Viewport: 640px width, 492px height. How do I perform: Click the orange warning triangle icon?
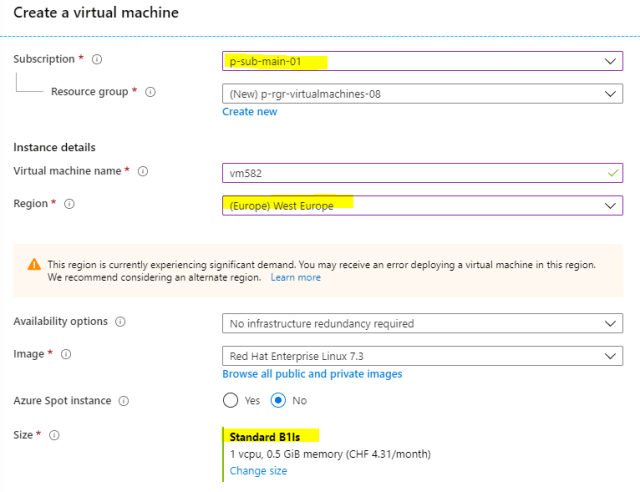coord(34,265)
